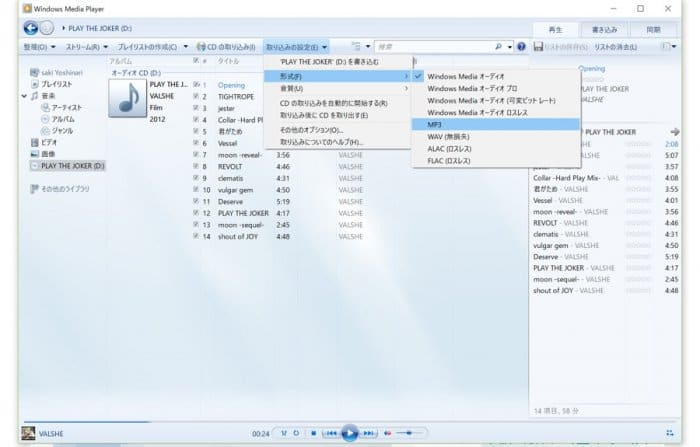Click the VALSHE album art at bottom left
This screenshot has width=700, height=447.
pos(28,433)
